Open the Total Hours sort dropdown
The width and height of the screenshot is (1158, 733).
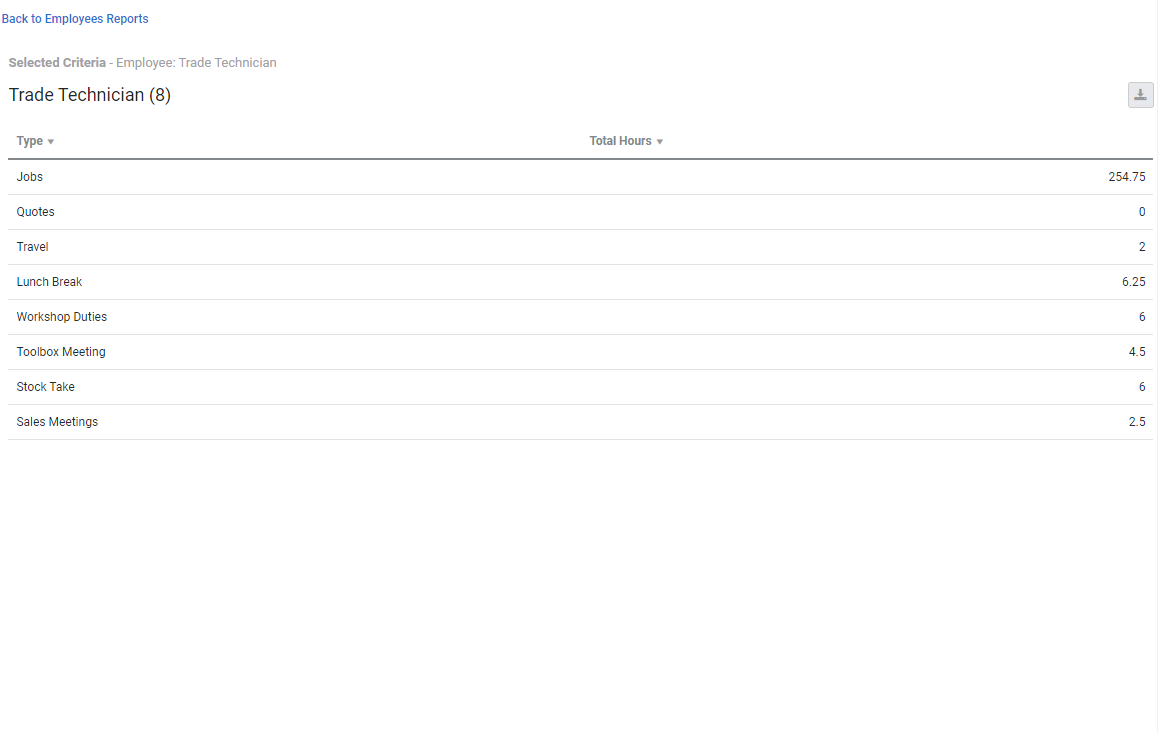pos(659,141)
